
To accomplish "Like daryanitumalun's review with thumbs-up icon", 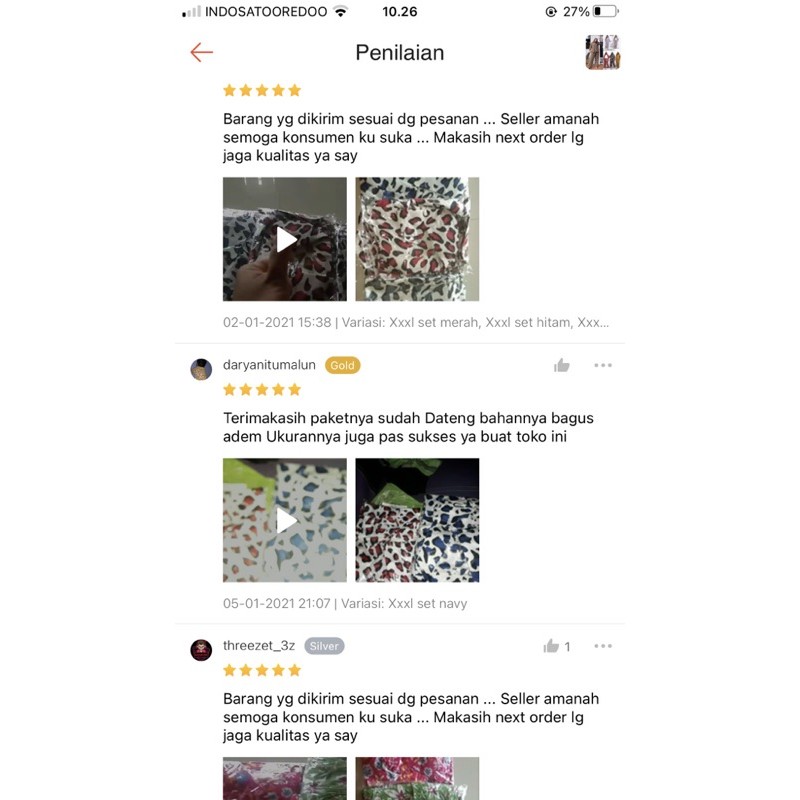I will pyautogui.click(x=561, y=365).
